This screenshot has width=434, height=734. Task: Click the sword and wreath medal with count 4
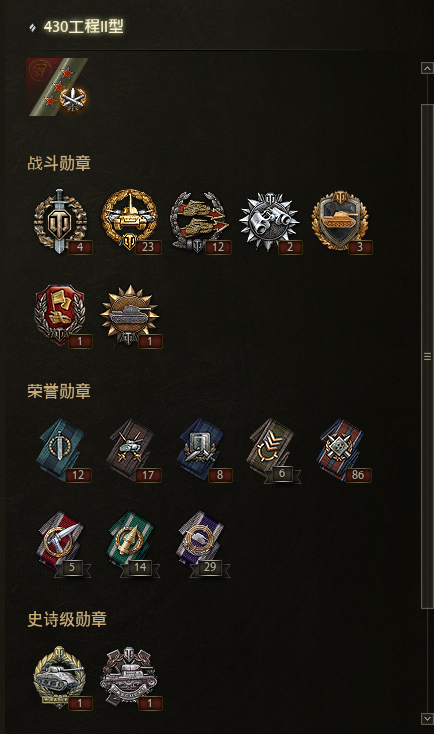pyautogui.click(x=61, y=221)
